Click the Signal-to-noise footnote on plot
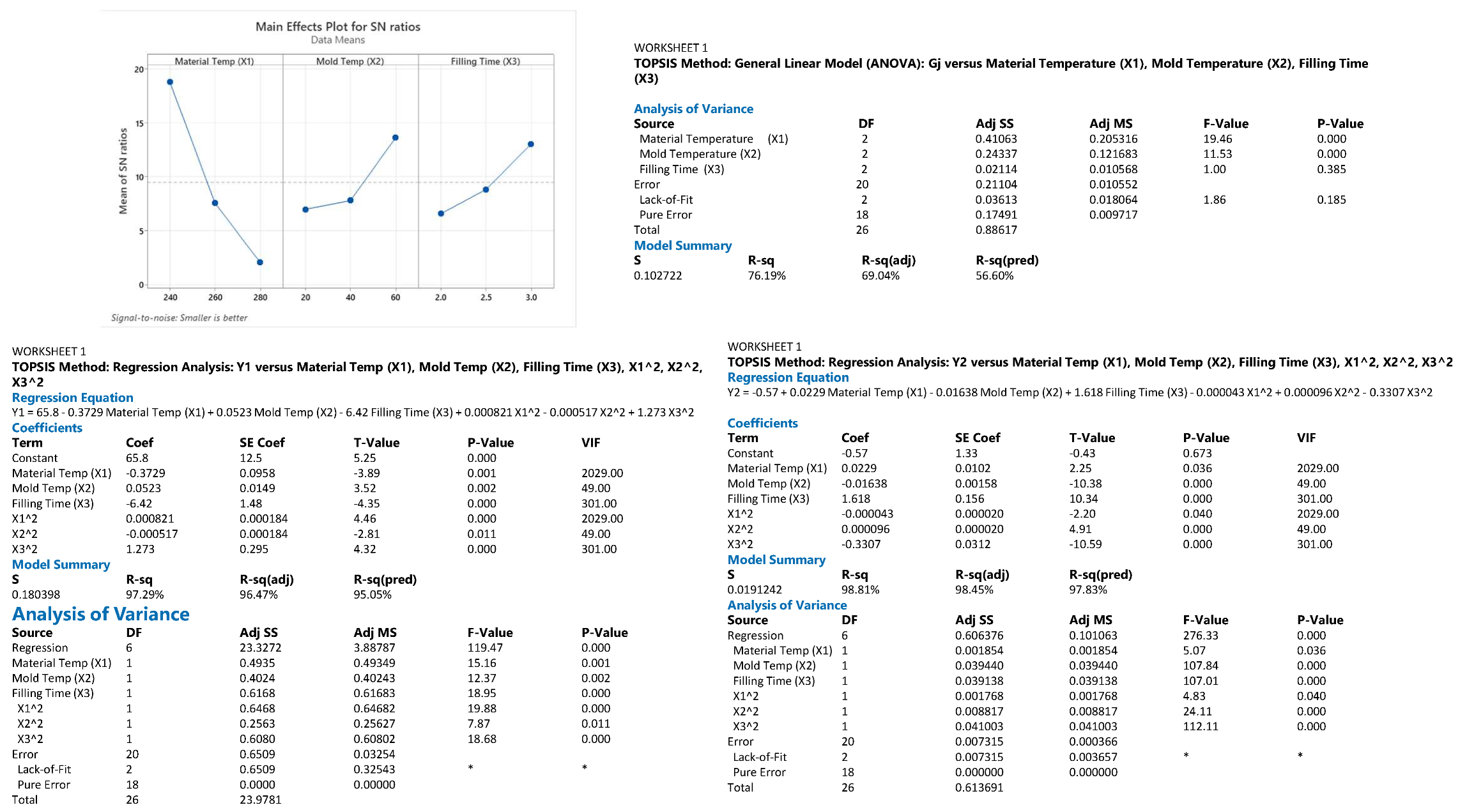1460x812 pixels. tap(179, 318)
